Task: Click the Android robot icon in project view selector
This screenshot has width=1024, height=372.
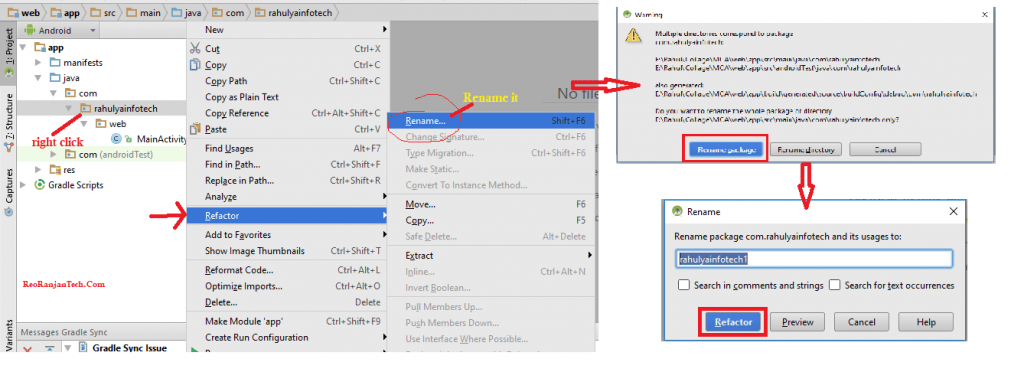Action: click(29, 30)
